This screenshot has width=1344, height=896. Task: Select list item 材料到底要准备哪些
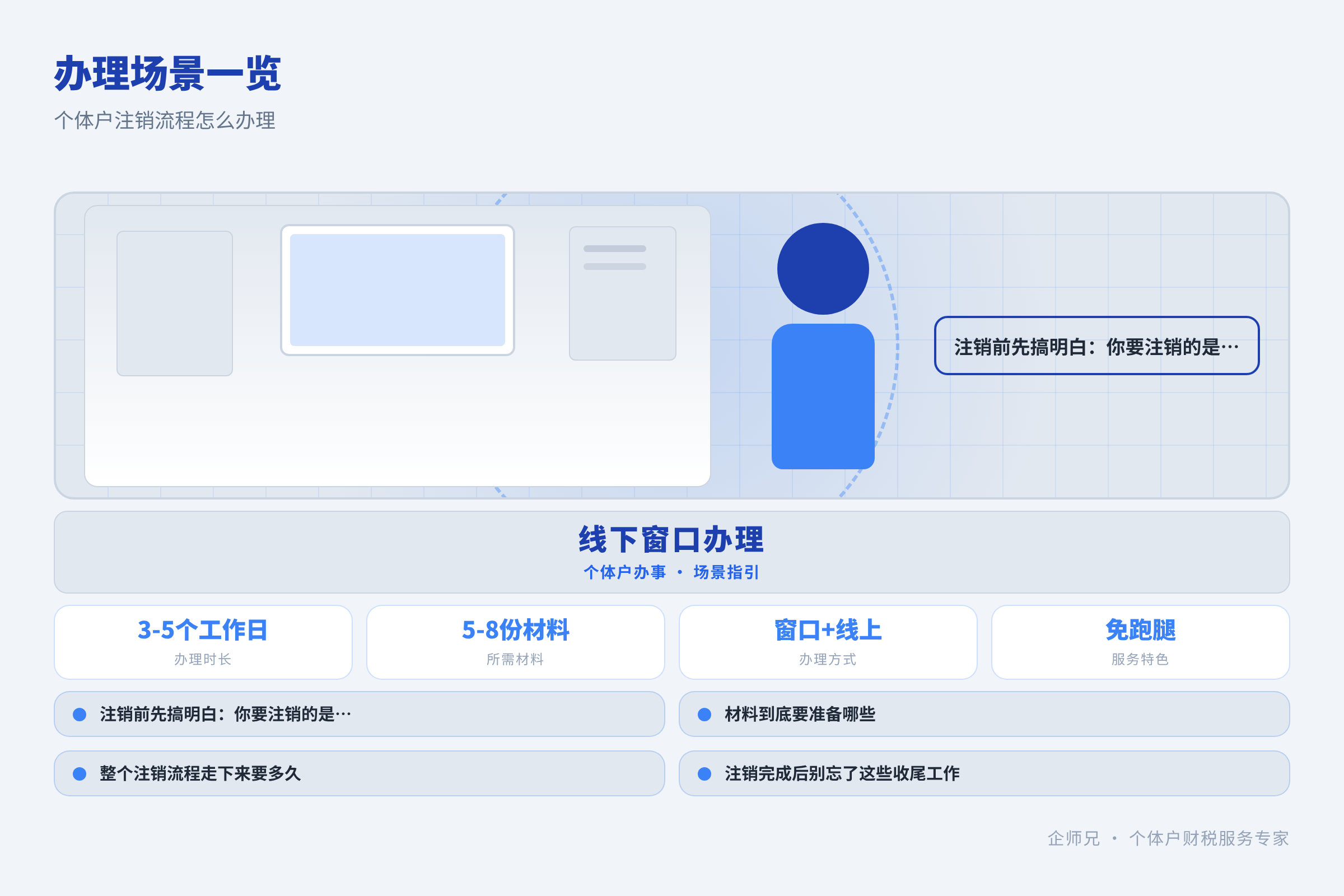[984, 715]
